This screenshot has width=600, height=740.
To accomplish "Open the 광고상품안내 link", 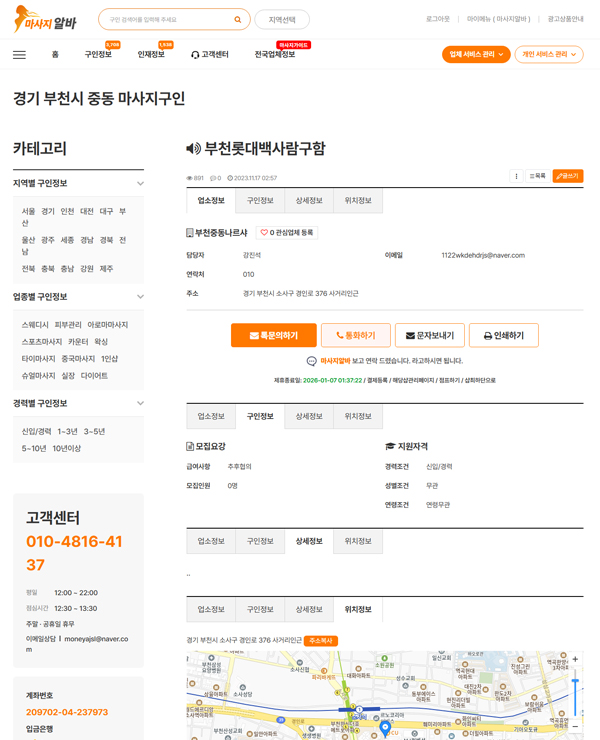I will tap(566, 19).
